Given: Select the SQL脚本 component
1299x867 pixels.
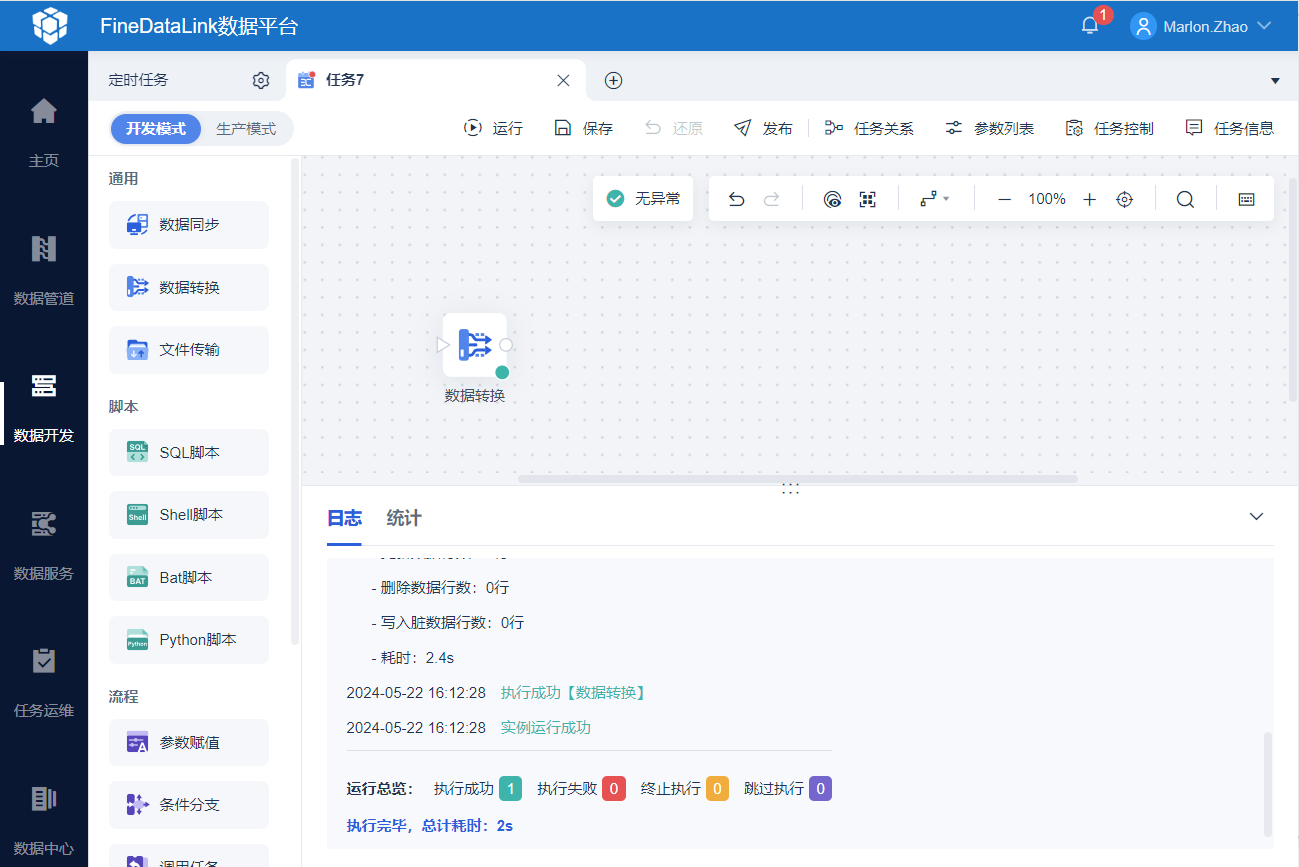Looking at the screenshot, I should [189, 453].
